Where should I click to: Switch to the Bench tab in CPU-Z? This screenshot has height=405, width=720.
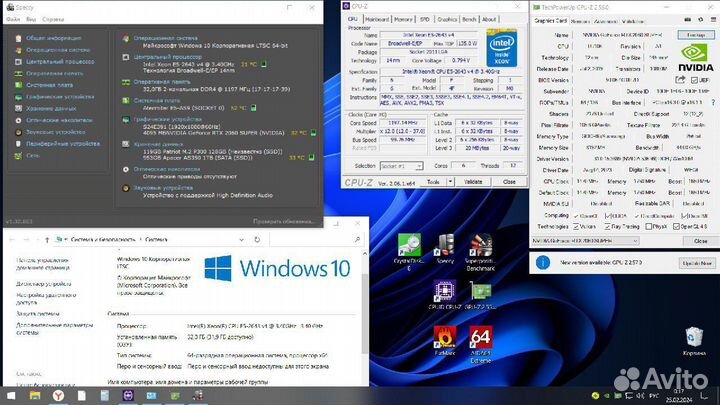[469, 19]
